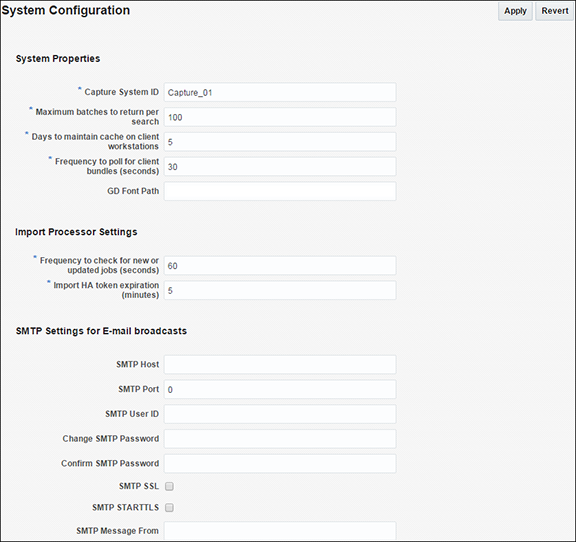Click the Confirm SMTP Password label
576x542 pixels.
110,463
